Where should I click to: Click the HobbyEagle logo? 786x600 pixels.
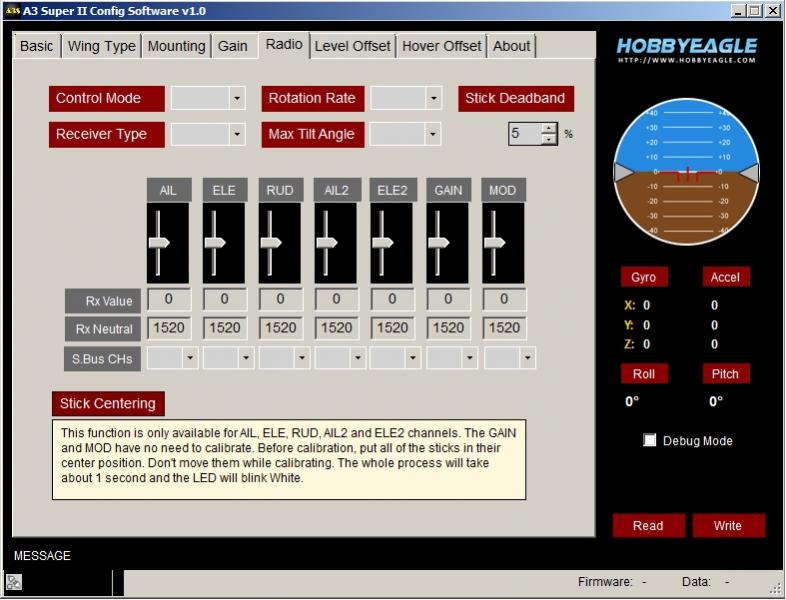click(x=686, y=49)
